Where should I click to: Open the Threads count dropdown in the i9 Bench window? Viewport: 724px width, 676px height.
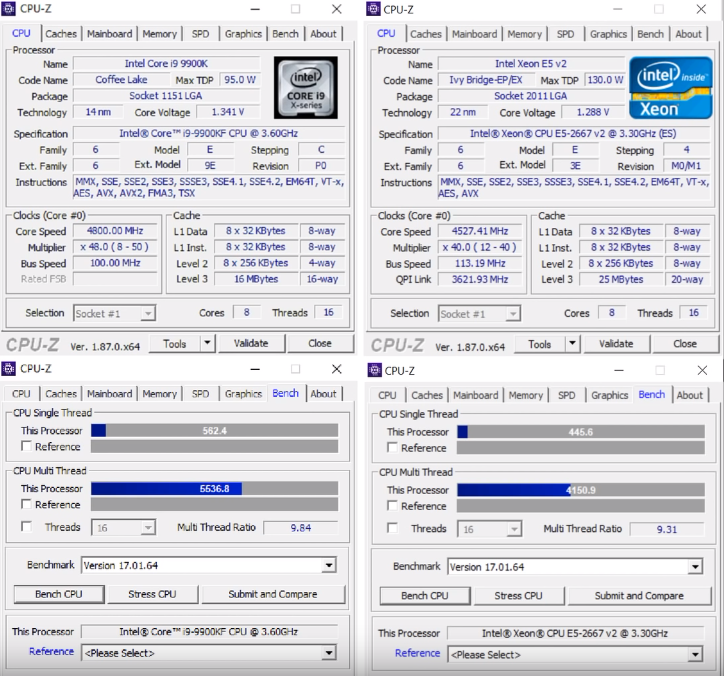coord(124,528)
